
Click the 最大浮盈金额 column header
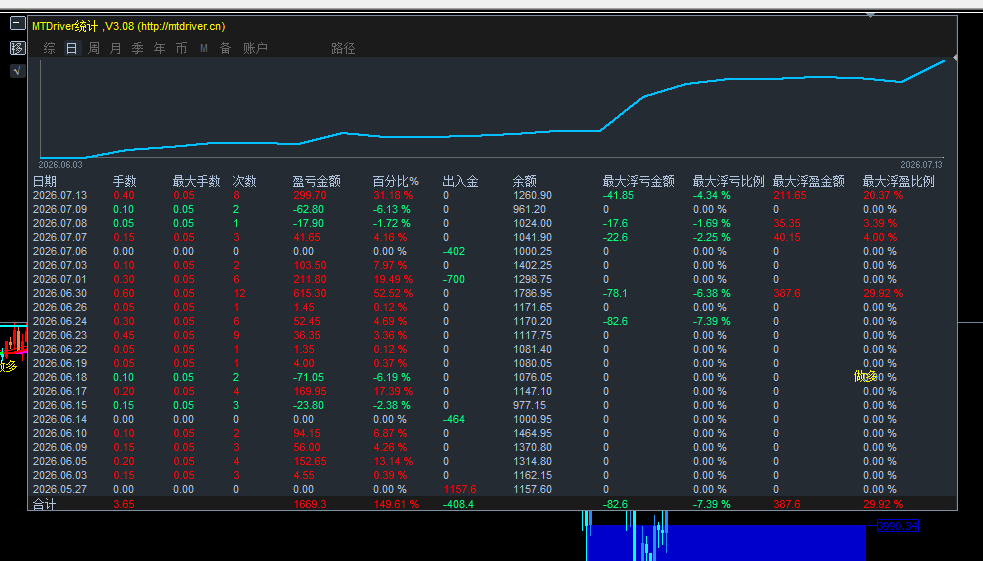coord(809,181)
